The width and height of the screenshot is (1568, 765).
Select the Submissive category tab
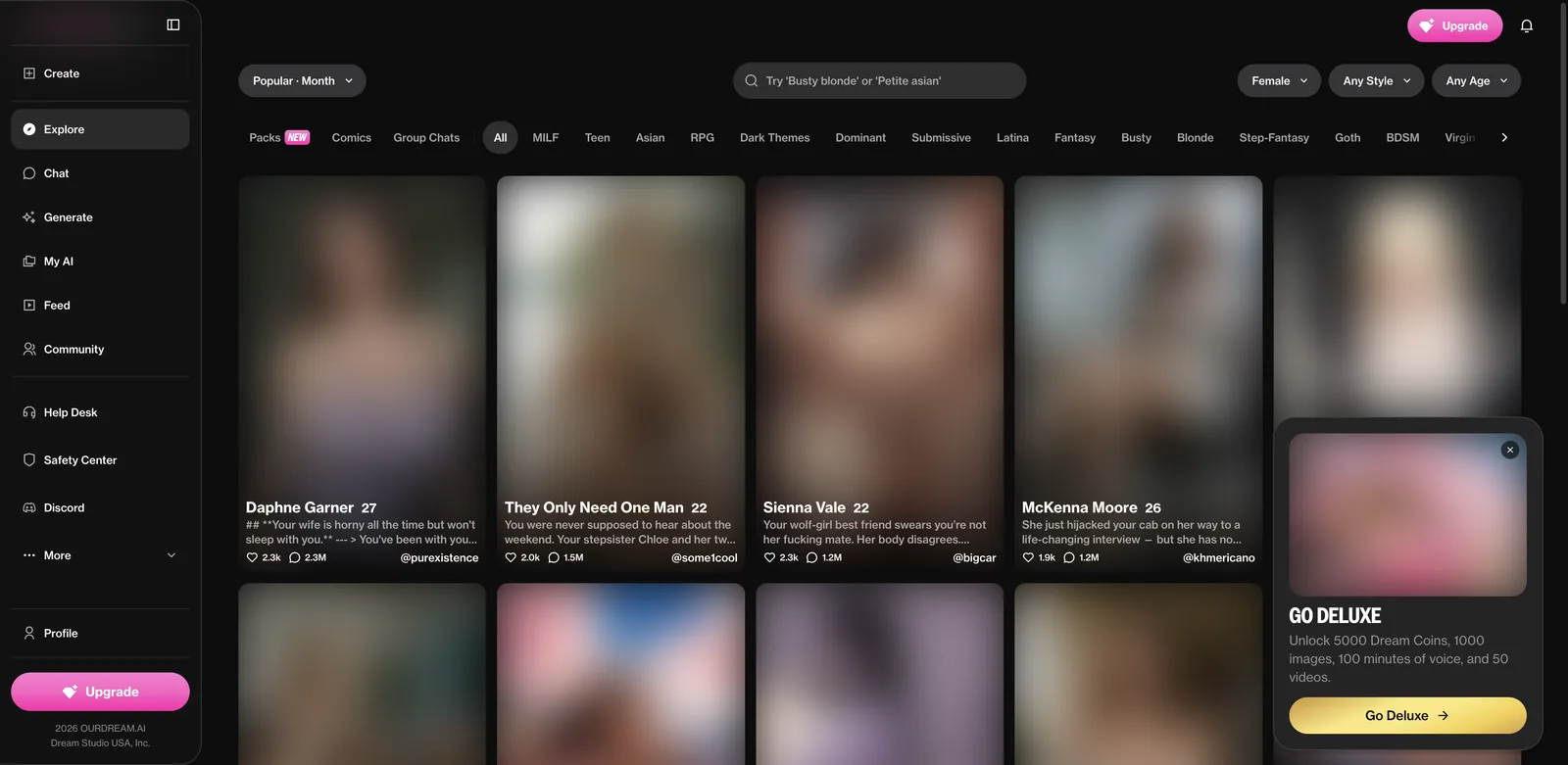point(941,138)
